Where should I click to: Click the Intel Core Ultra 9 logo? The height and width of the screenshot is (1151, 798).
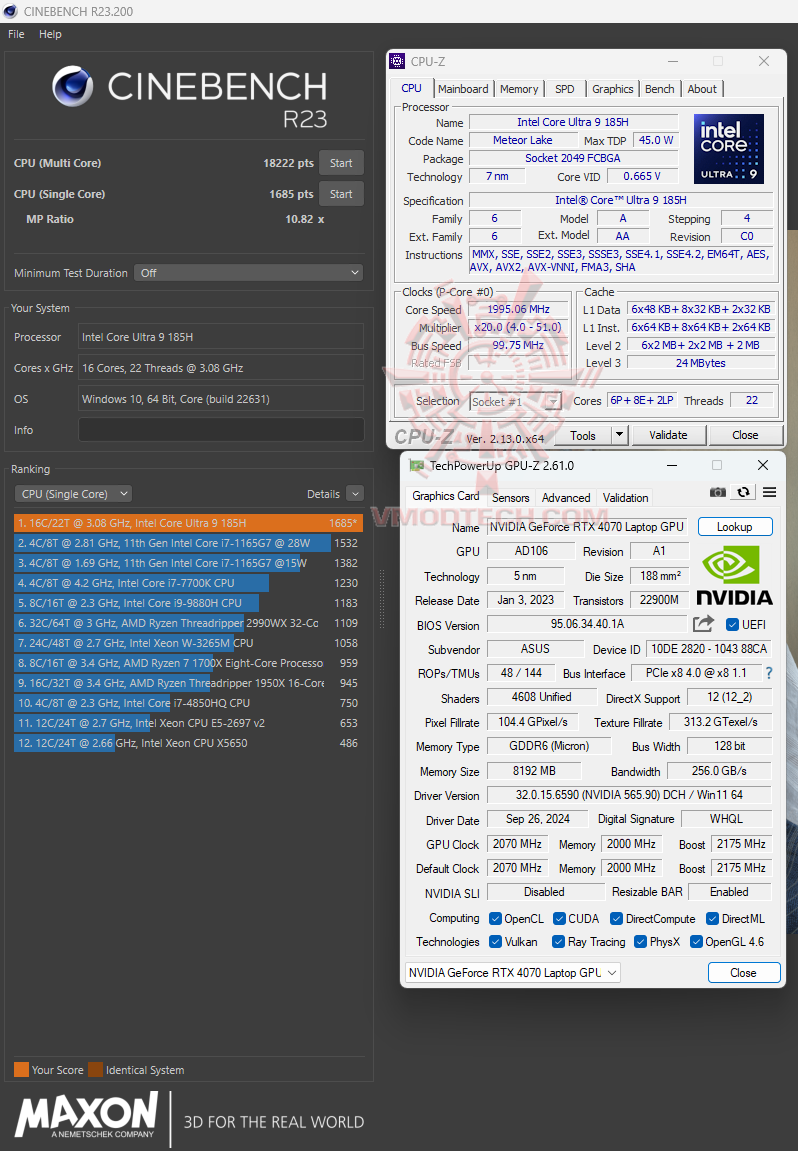pos(728,149)
